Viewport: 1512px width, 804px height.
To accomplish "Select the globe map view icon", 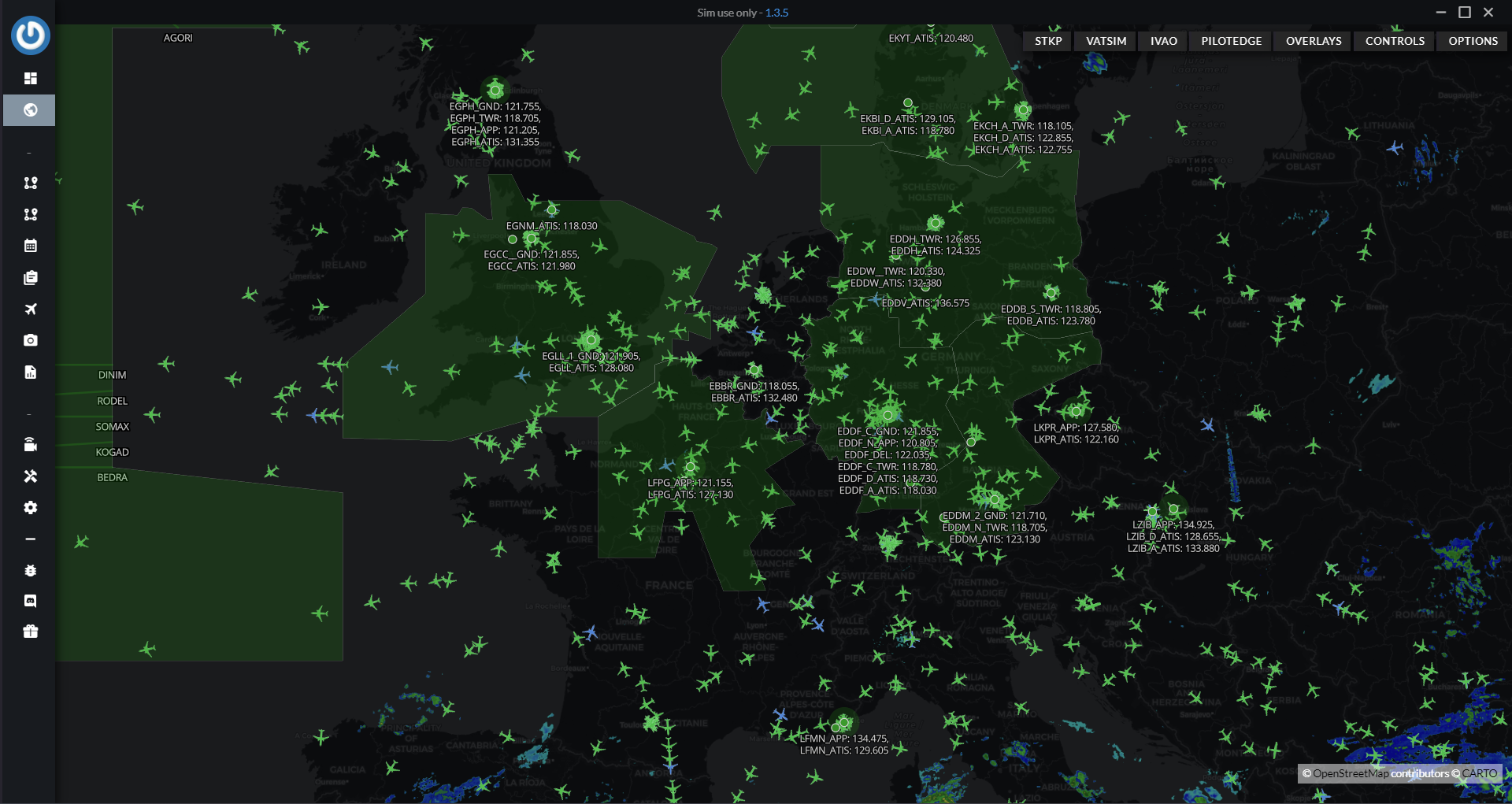I will 30,110.
